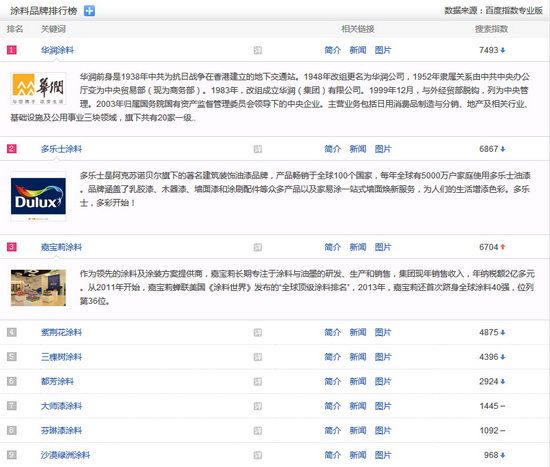Open 简介 link for 多乐士涂料
Screen dimensions: 550x467
(333, 149)
